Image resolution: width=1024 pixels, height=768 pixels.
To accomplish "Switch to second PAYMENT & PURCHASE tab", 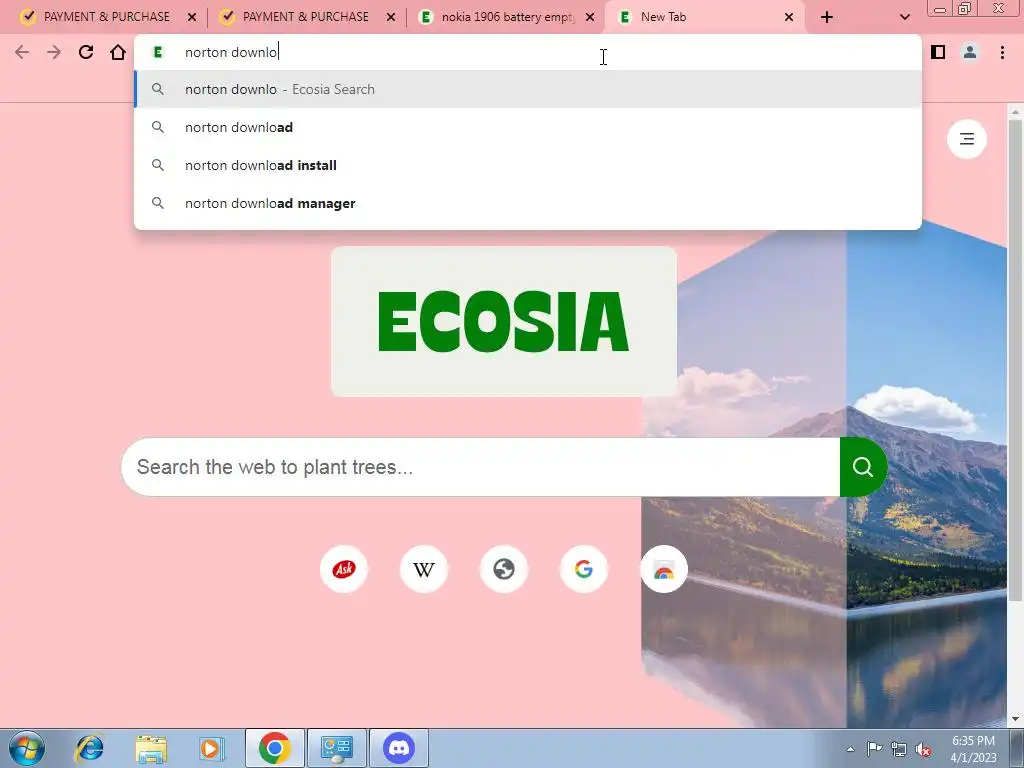I will click(307, 17).
